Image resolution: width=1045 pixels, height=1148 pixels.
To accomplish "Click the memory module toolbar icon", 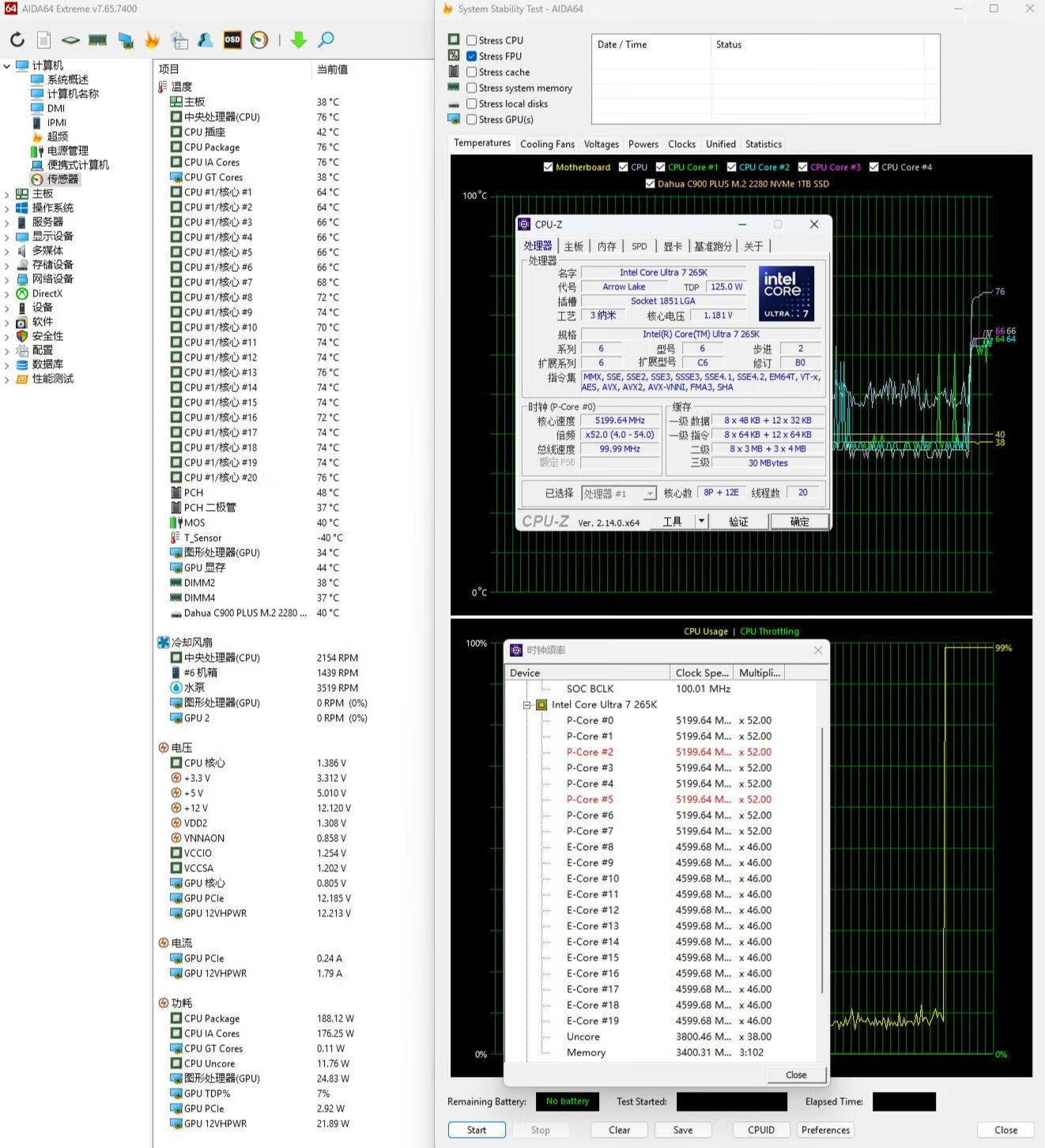I will click(x=98, y=40).
